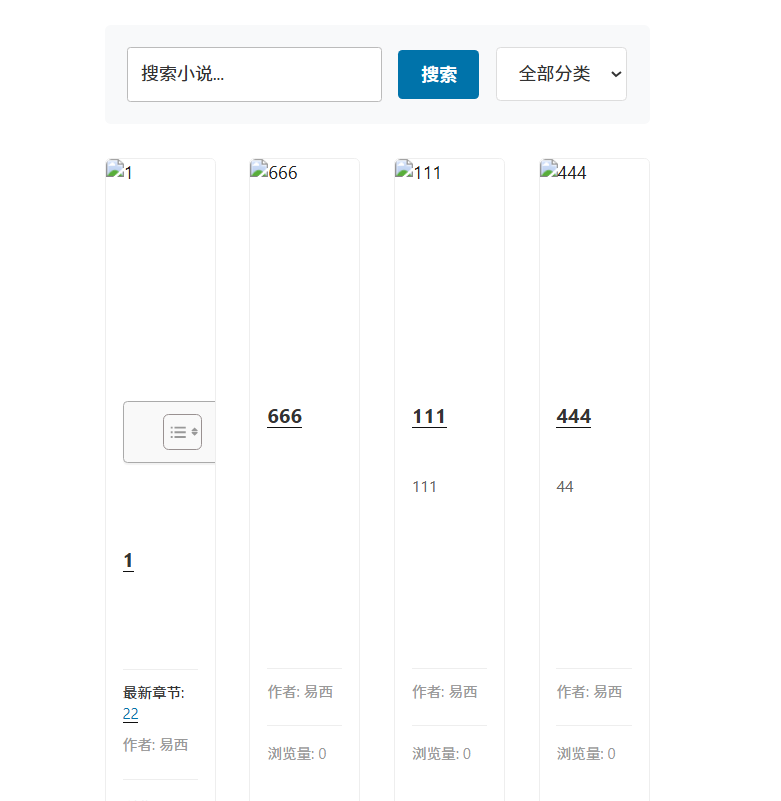Click the 浏览量: 0 text under novel 666

[297, 754]
